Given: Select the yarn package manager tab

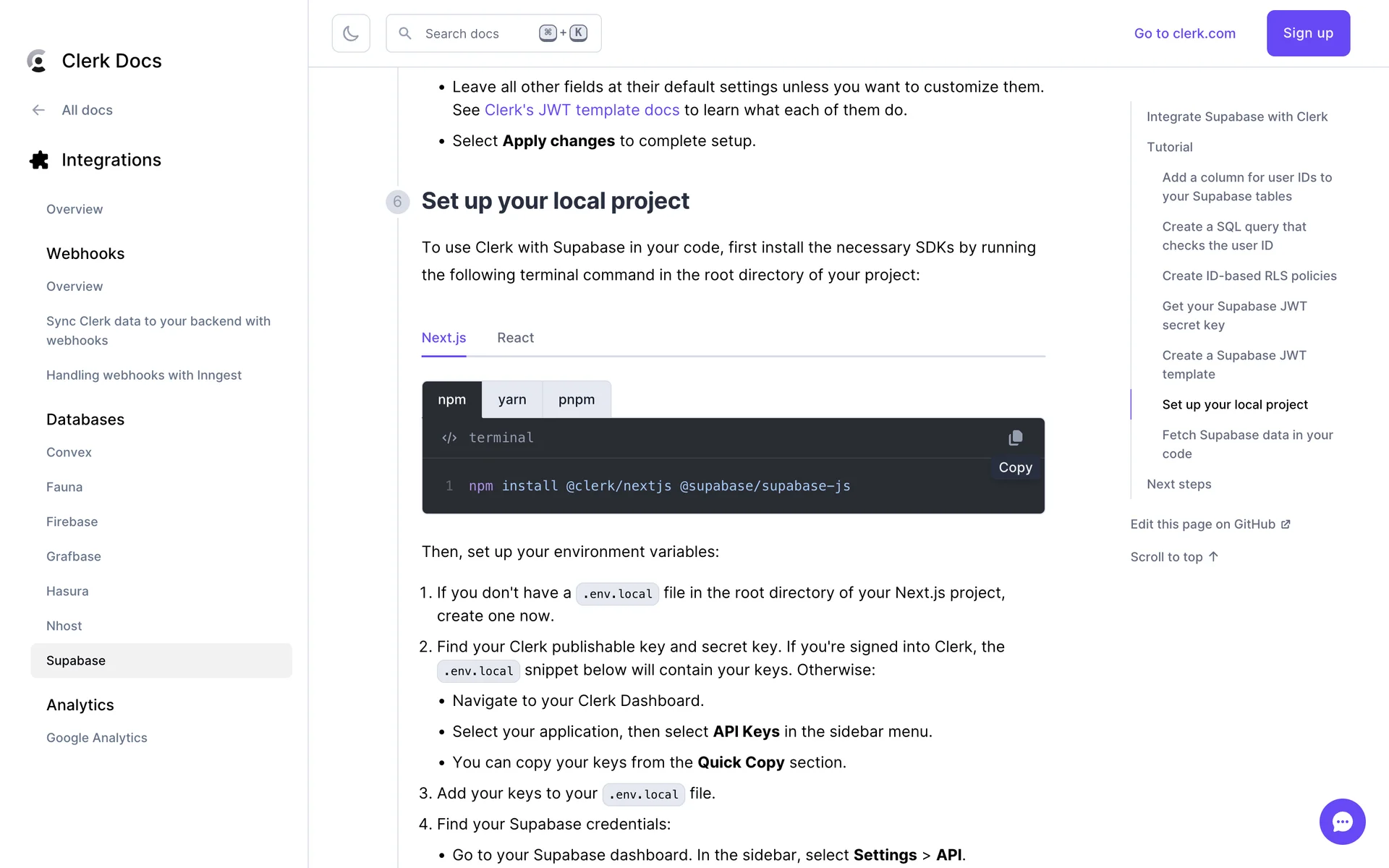Looking at the screenshot, I should [511, 399].
